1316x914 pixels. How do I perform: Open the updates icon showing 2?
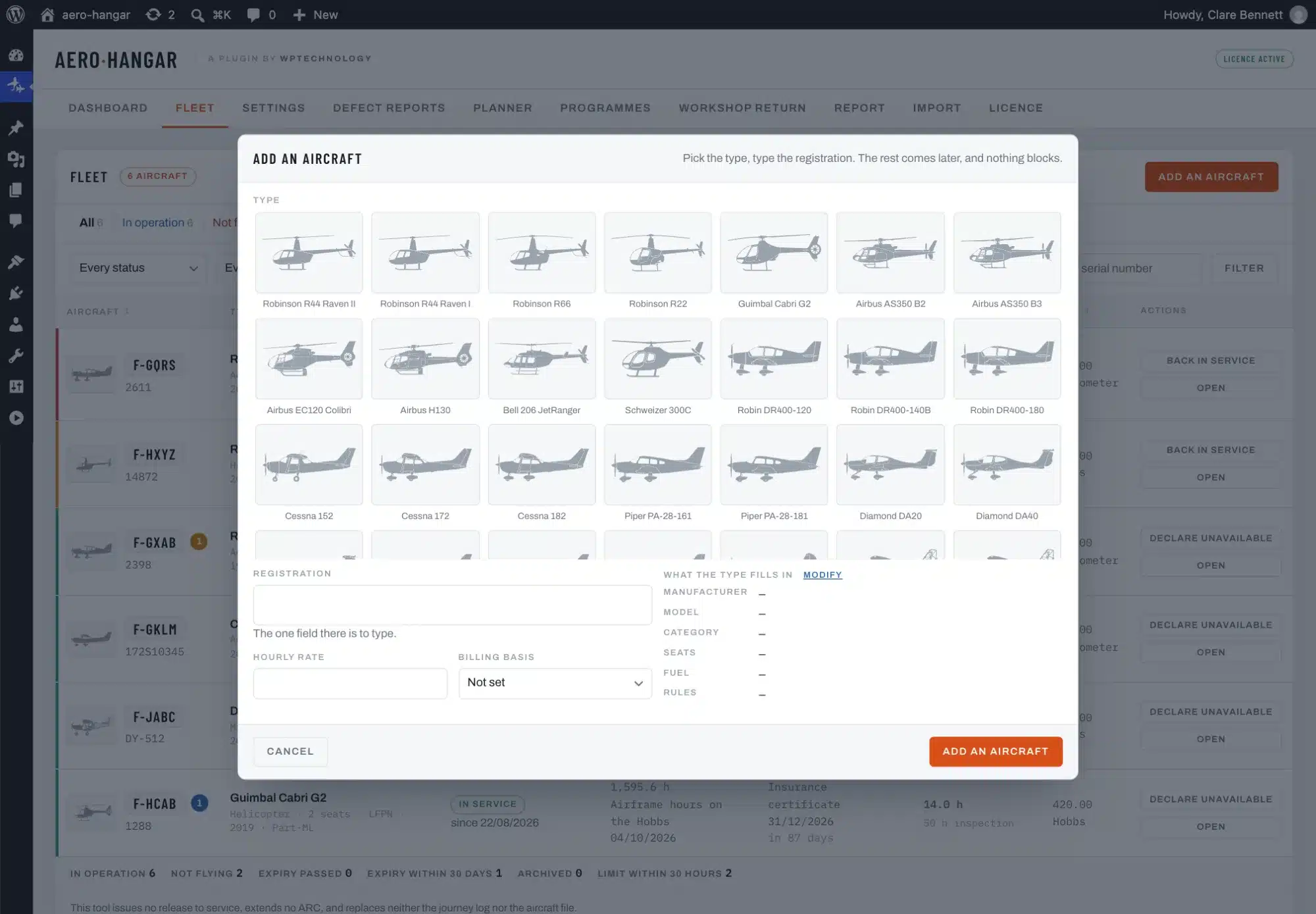click(x=160, y=14)
